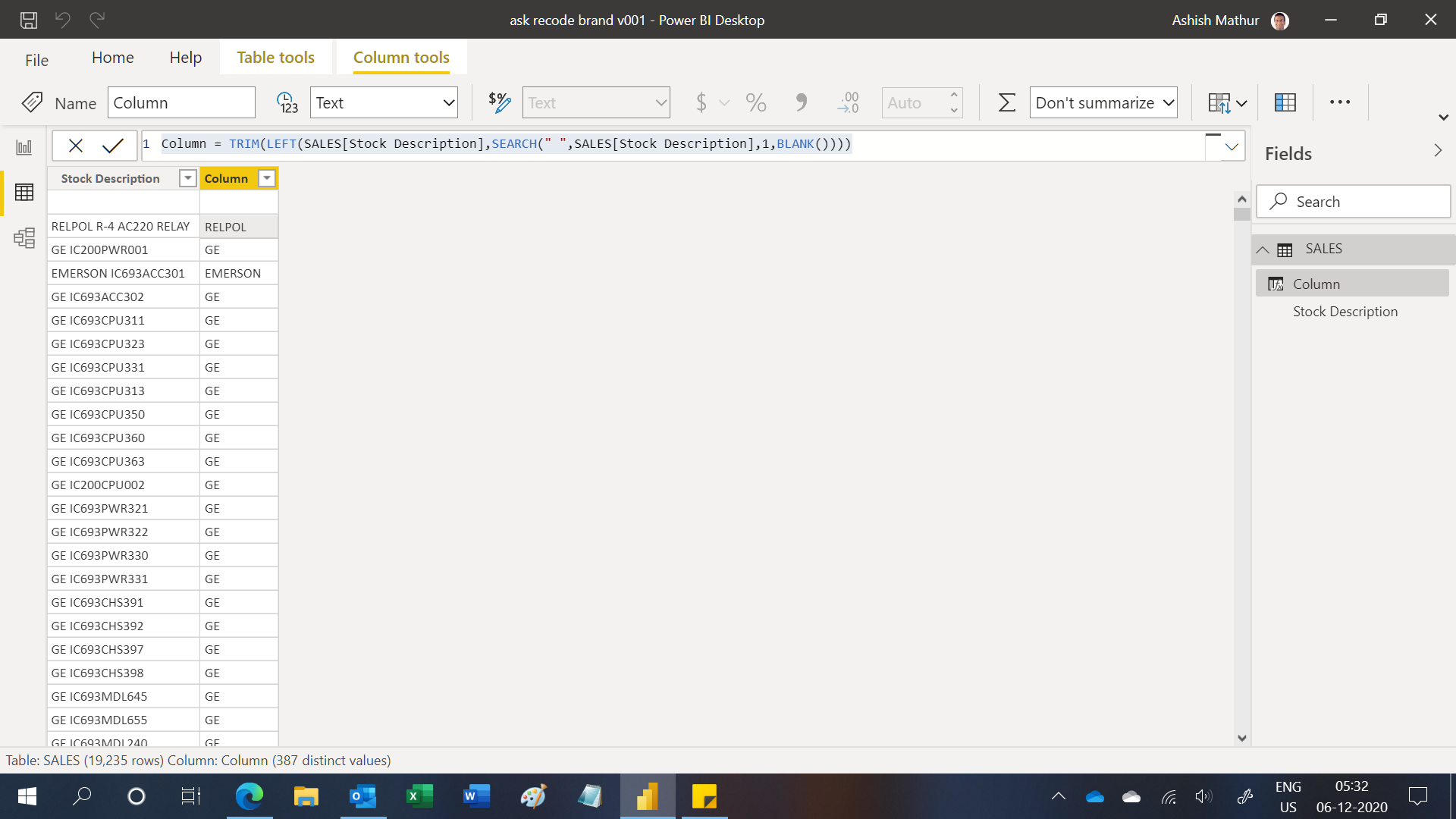Click the thousands separator comma icon

(x=802, y=102)
